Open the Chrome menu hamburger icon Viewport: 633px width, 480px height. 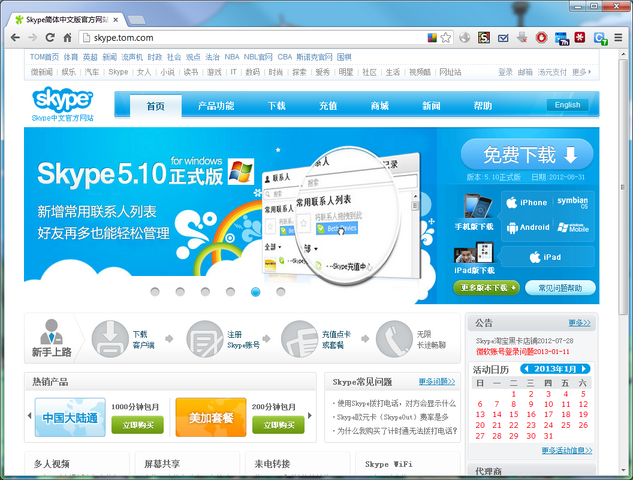[x=618, y=38]
